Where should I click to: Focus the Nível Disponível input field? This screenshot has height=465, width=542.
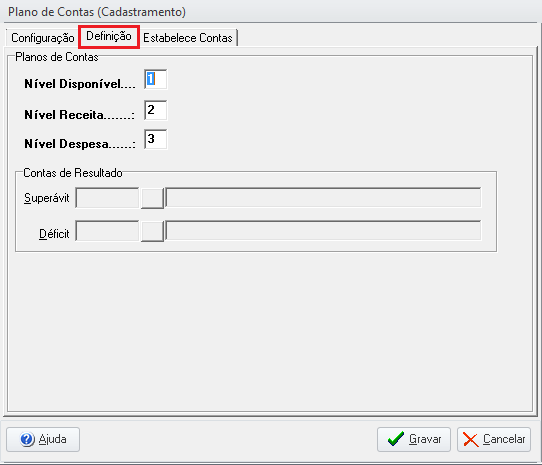(x=156, y=80)
